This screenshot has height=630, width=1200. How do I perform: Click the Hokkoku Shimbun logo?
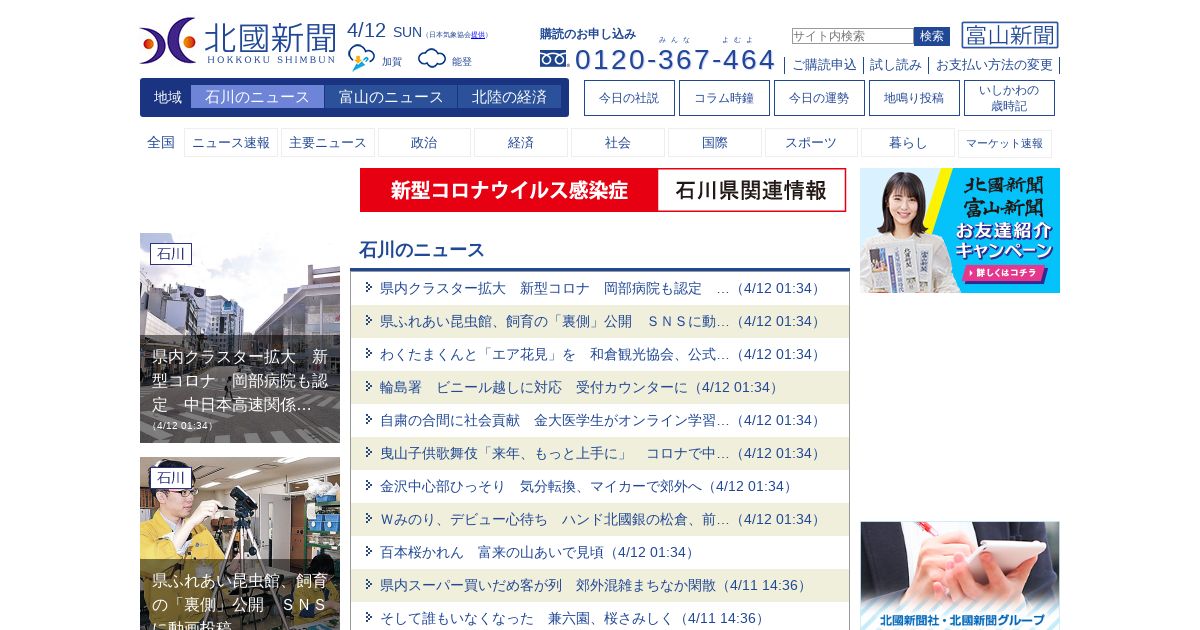coord(238,41)
